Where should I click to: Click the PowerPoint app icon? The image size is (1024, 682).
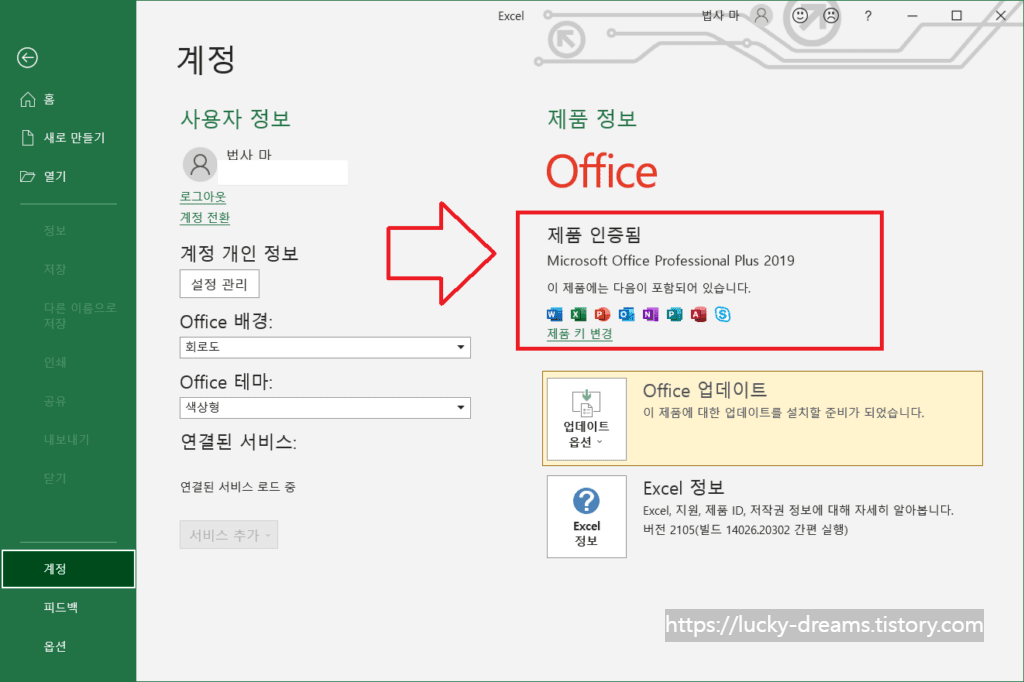[602, 314]
